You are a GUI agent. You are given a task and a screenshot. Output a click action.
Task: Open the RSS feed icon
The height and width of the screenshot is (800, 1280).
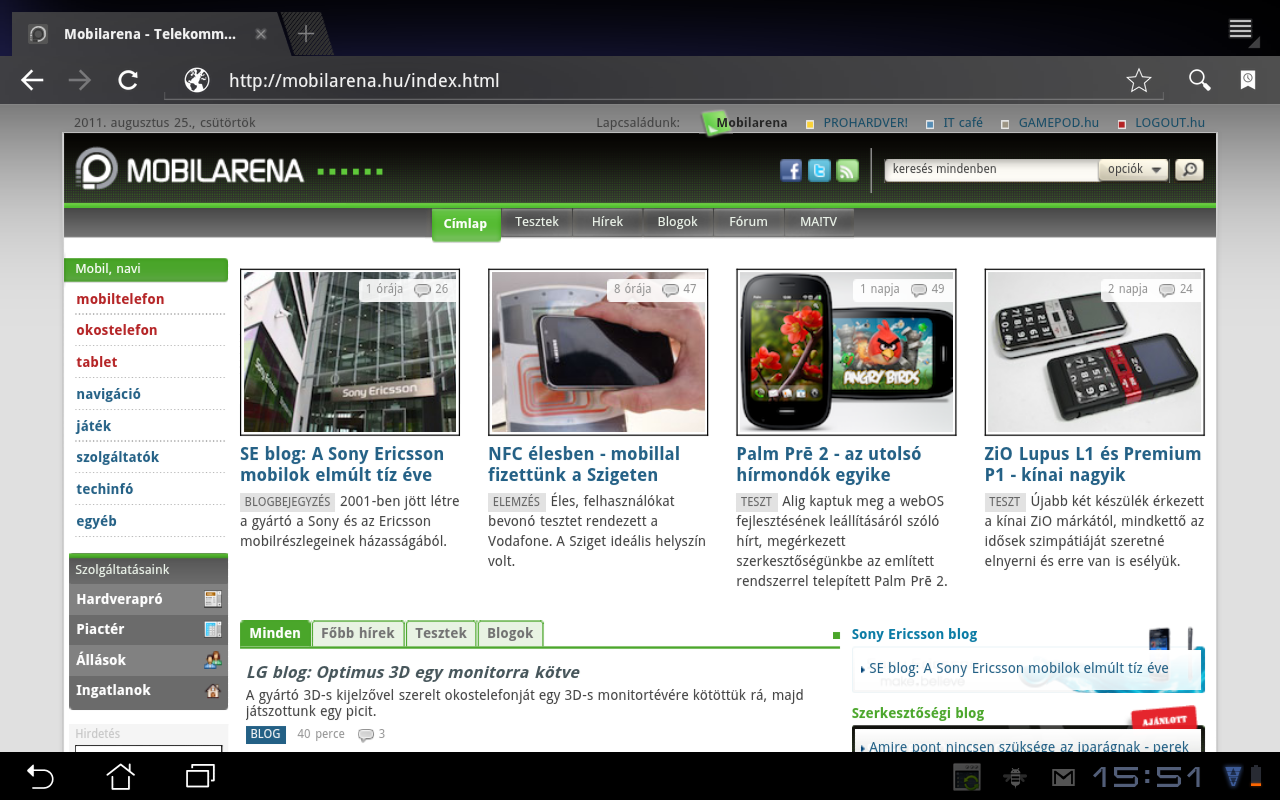click(847, 170)
